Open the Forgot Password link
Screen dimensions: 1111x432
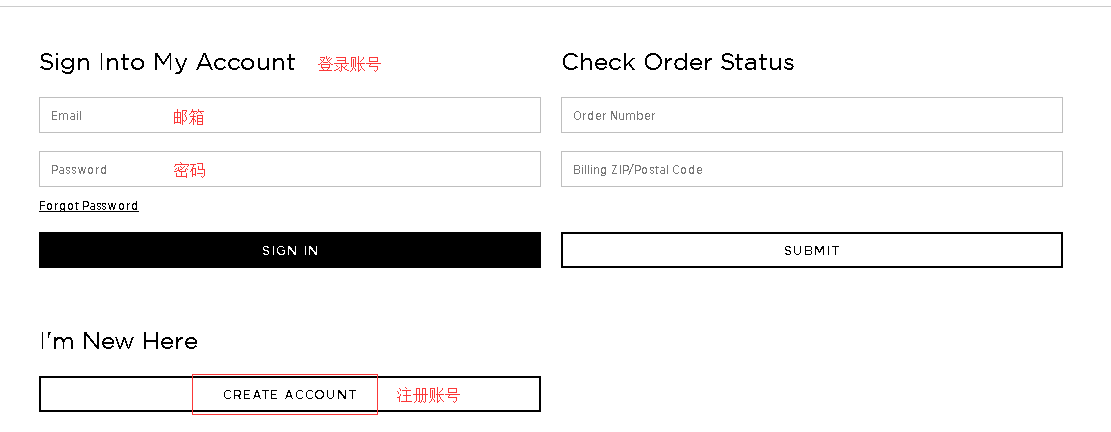89,206
